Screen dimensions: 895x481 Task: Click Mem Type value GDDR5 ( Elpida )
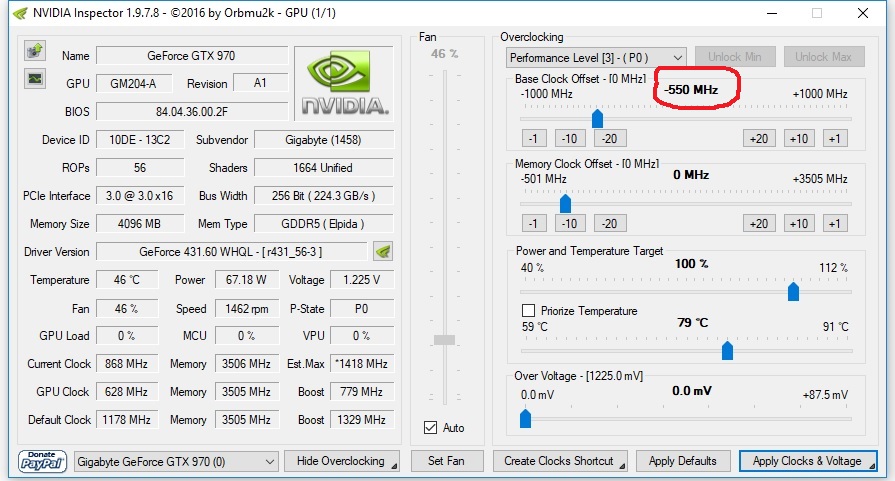(324, 224)
